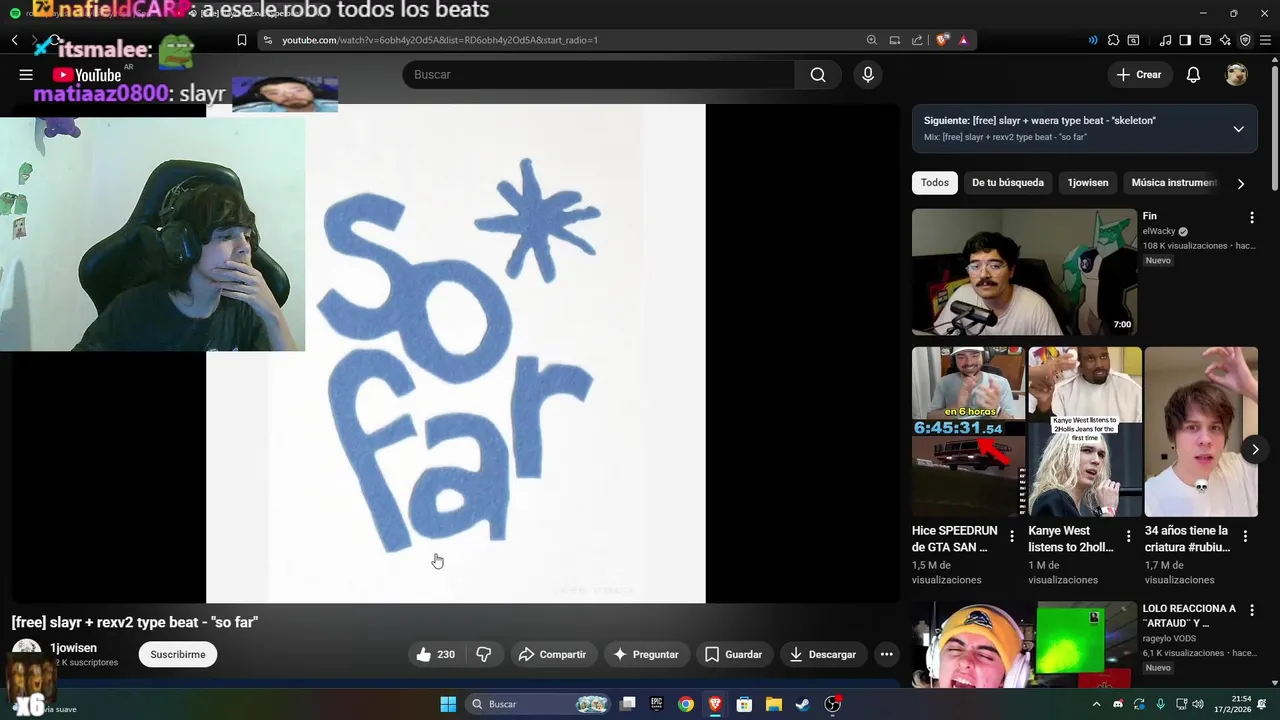
Task: Open taskbar volume speaker icon
Action: 1198,704
